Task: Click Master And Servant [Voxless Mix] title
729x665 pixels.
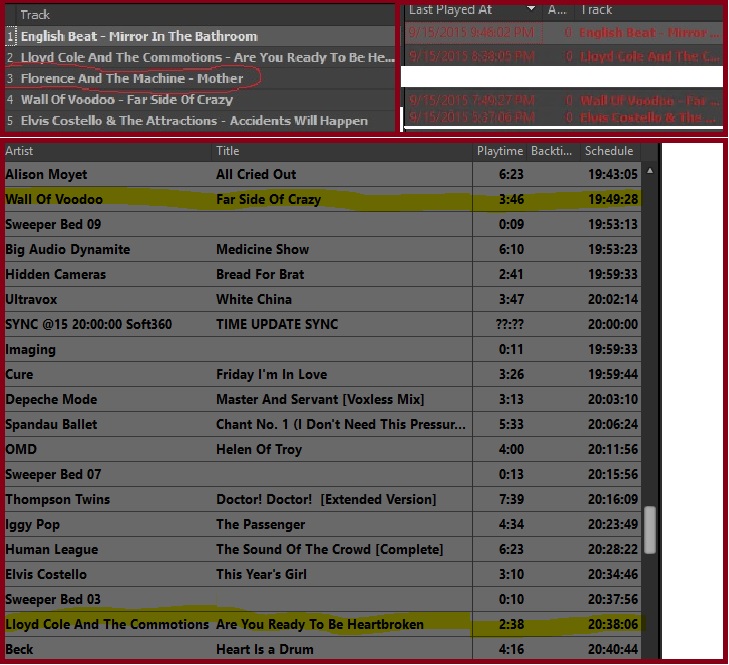Action: pos(320,399)
